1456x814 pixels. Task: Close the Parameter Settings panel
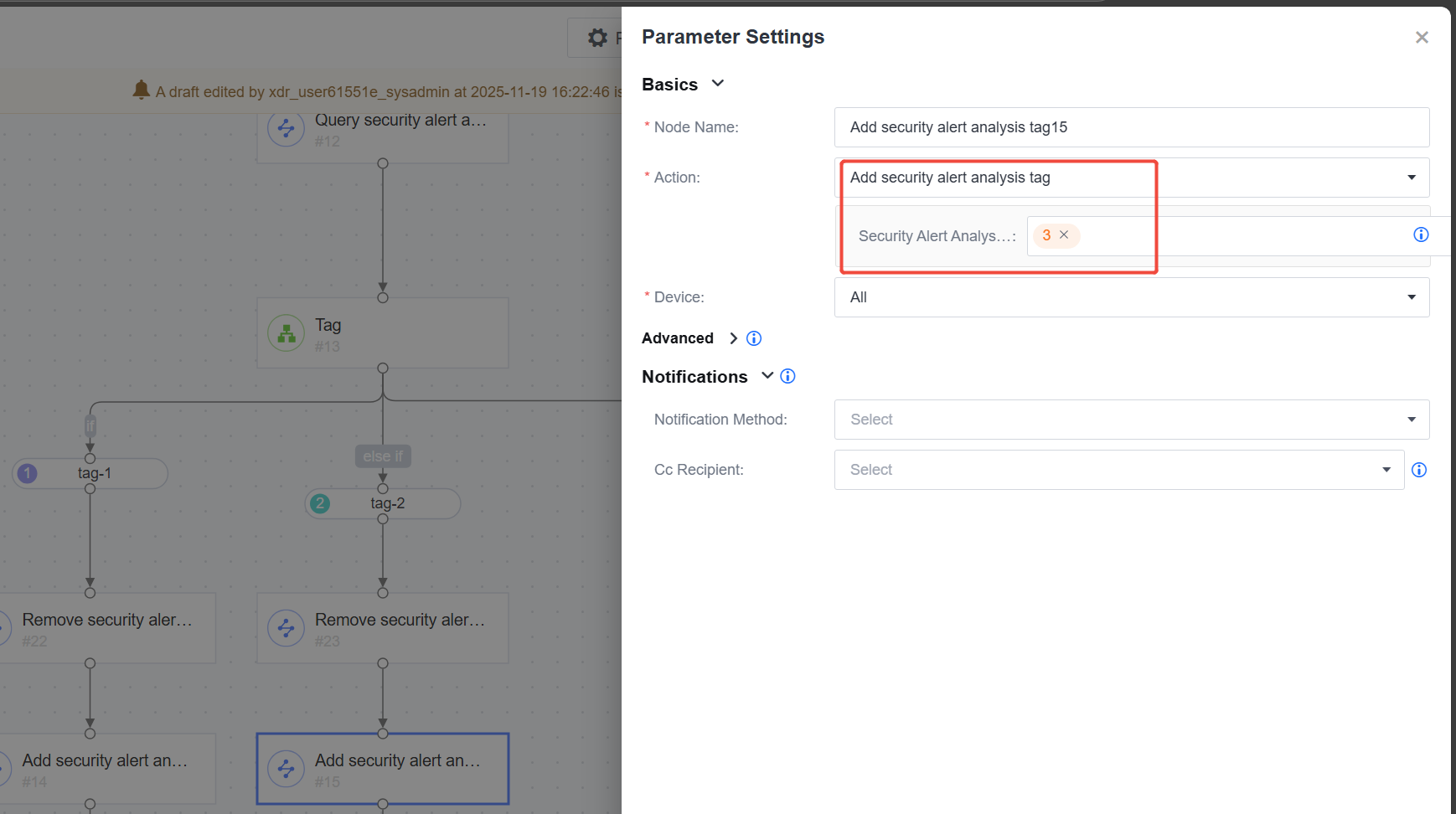click(x=1422, y=38)
